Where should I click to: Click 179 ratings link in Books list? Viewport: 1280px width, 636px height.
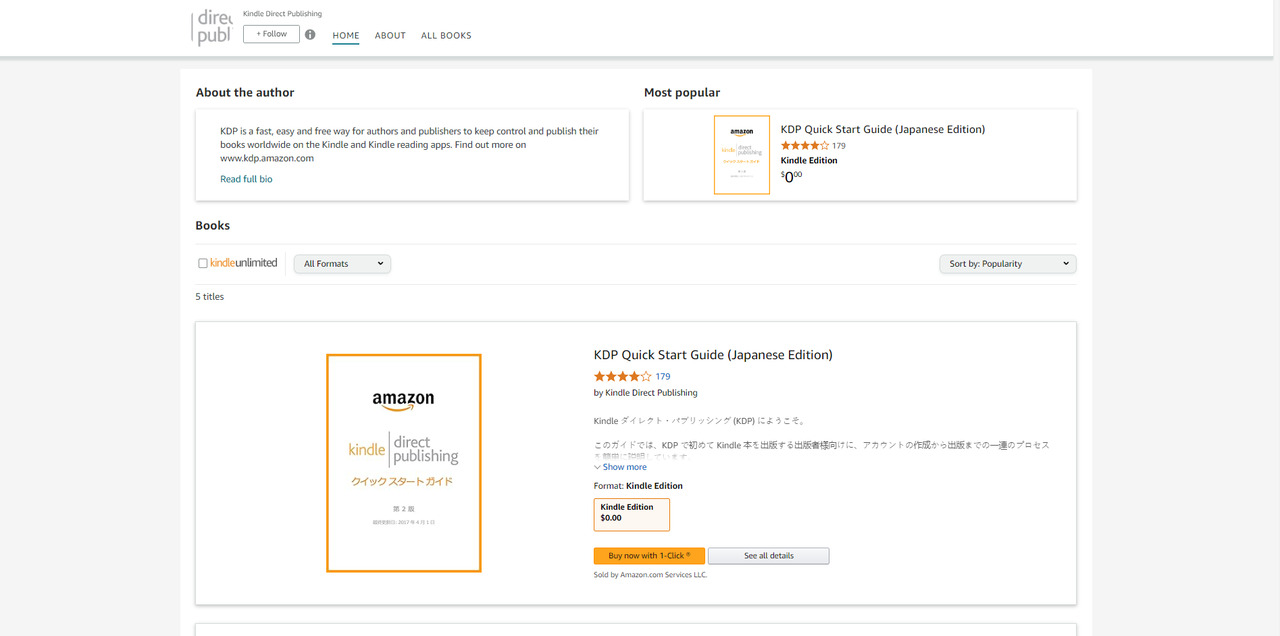click(x=663, y=377)
